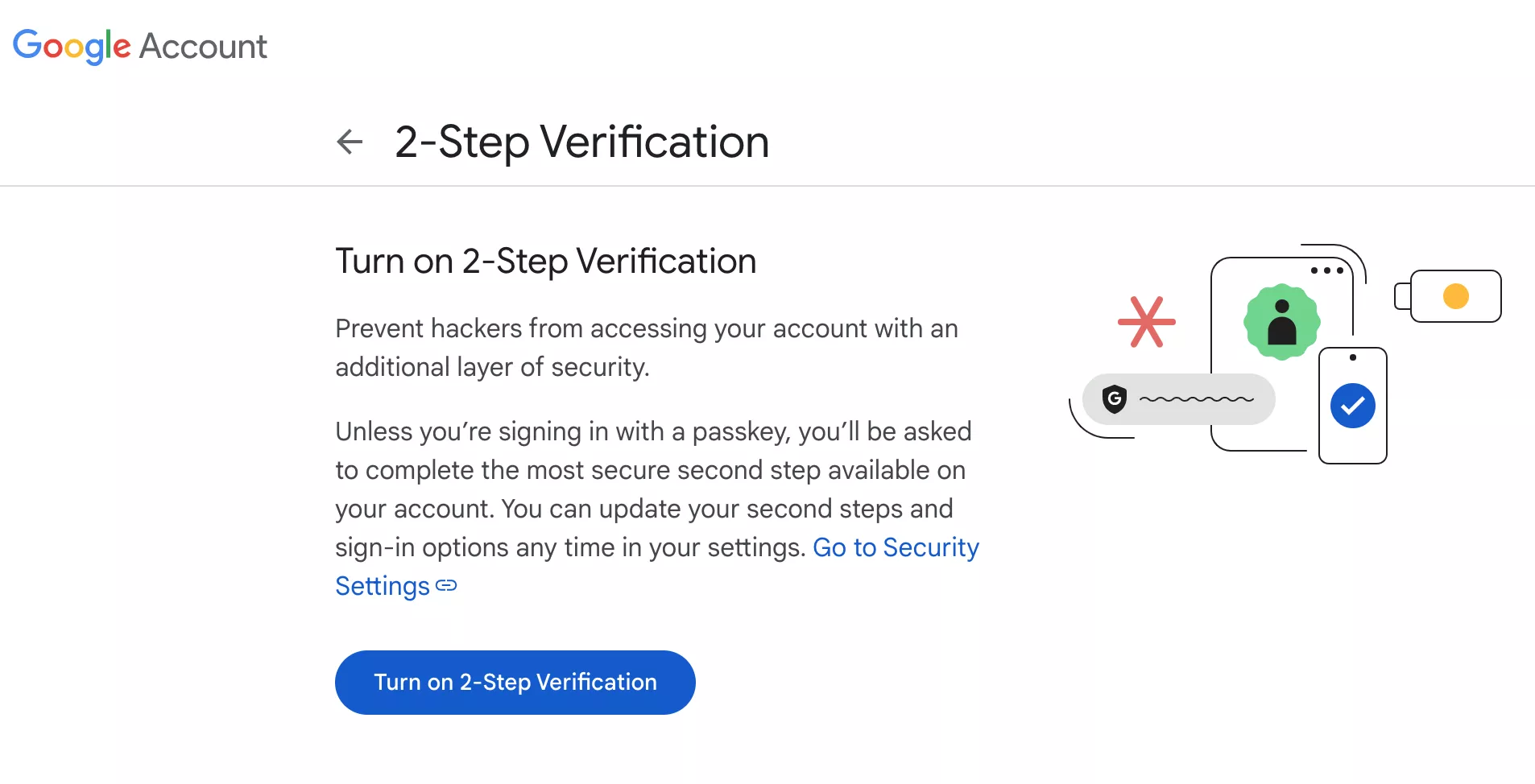1535x784 pixels.
Task: Click the "Prevent hackers" description paragraph
Action: coord(646,348)
